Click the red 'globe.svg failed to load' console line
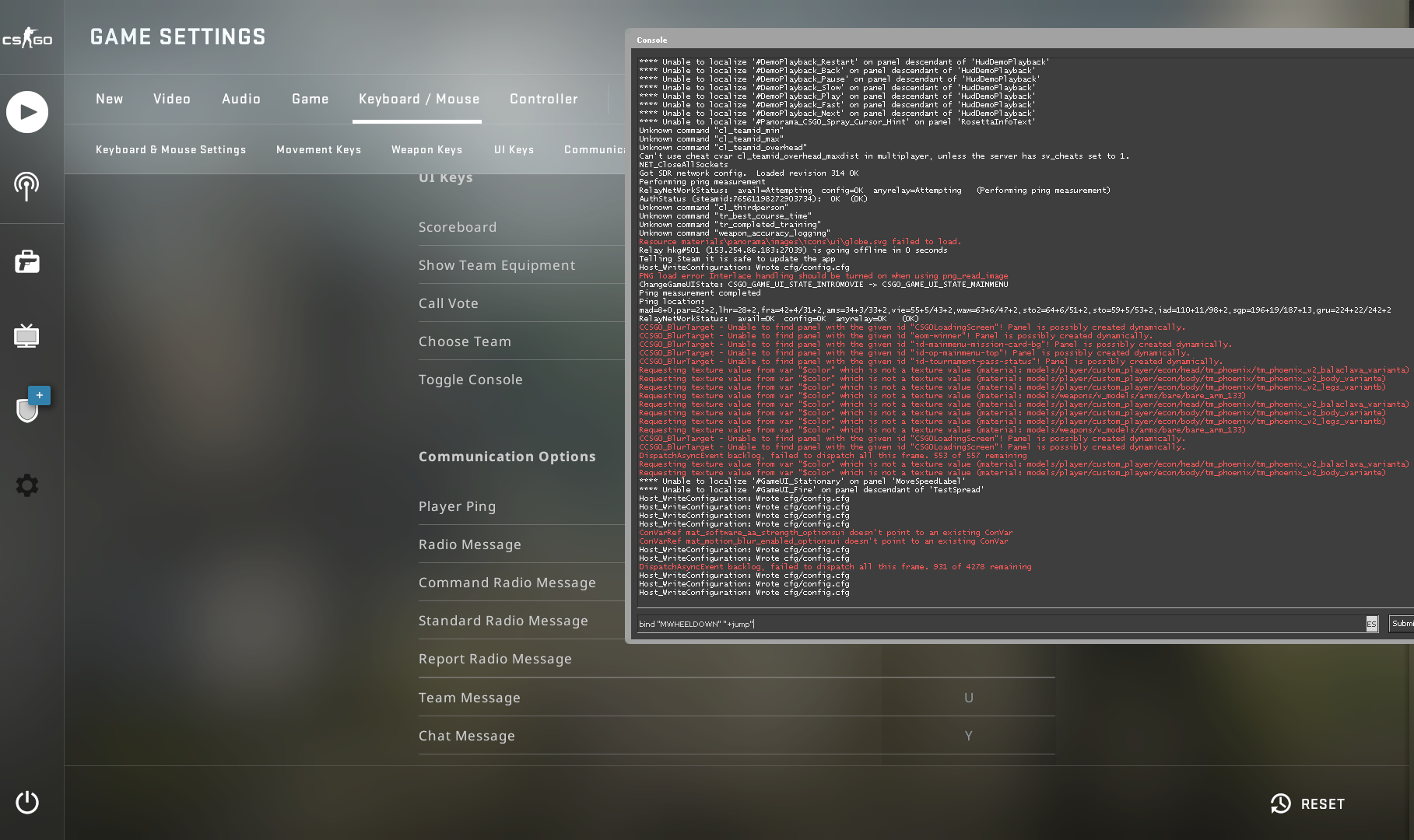The height and width of the screenshot is (840, 1414). pos(800,241)
